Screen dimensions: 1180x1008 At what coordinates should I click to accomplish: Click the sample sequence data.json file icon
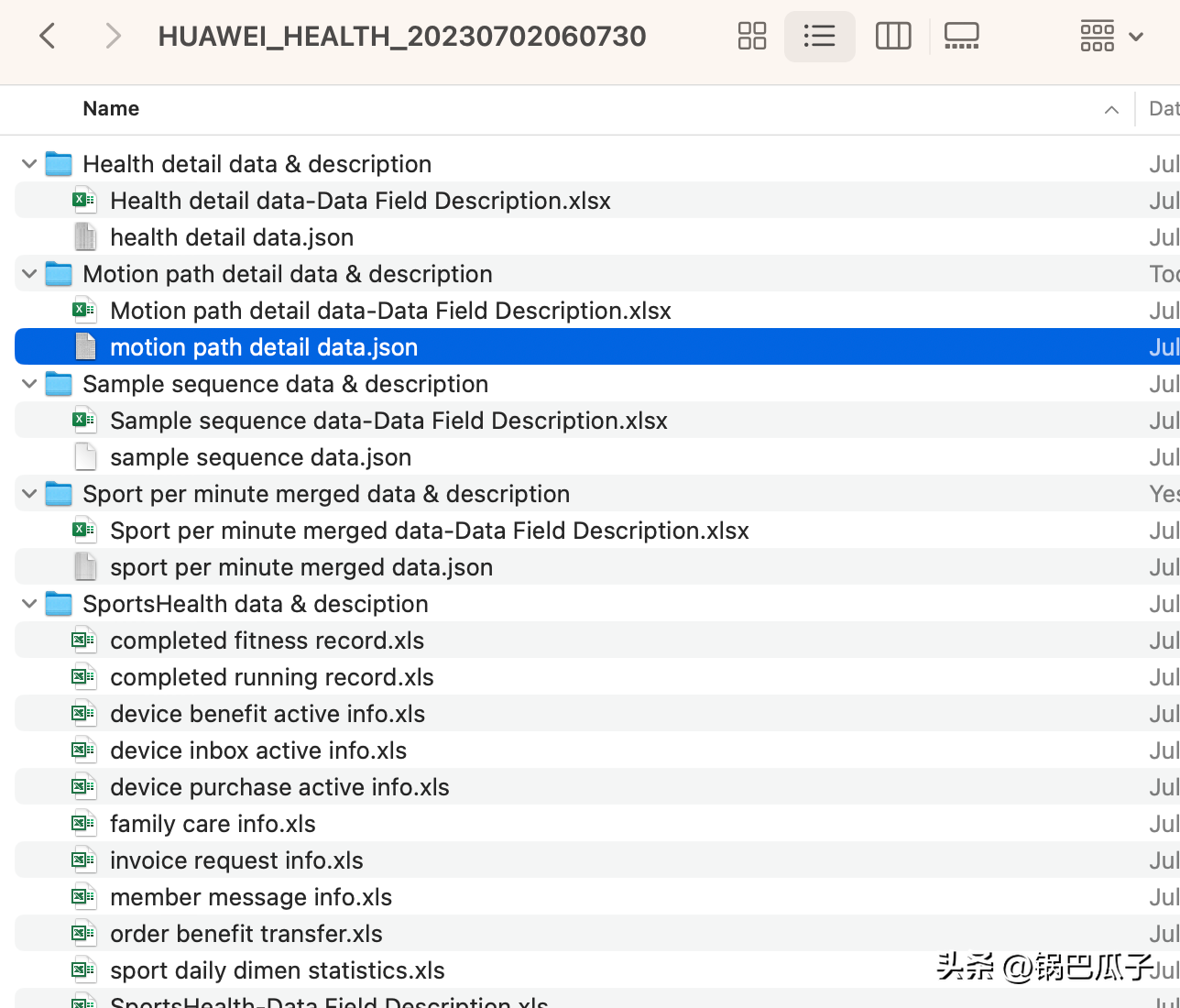click(85, 457)
